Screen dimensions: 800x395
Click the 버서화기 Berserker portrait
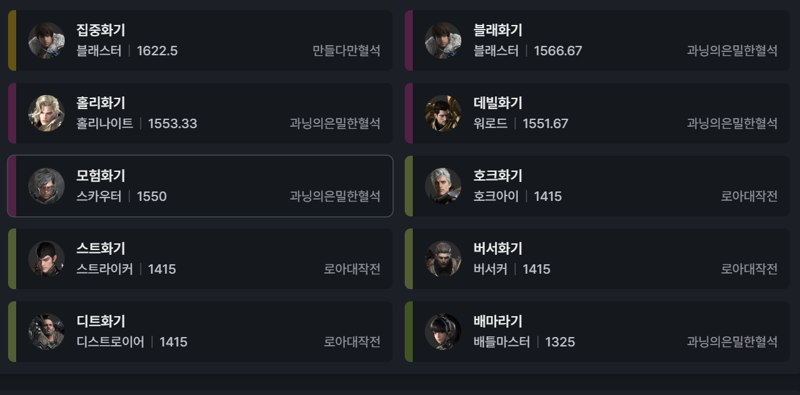[x=443, y=259]
